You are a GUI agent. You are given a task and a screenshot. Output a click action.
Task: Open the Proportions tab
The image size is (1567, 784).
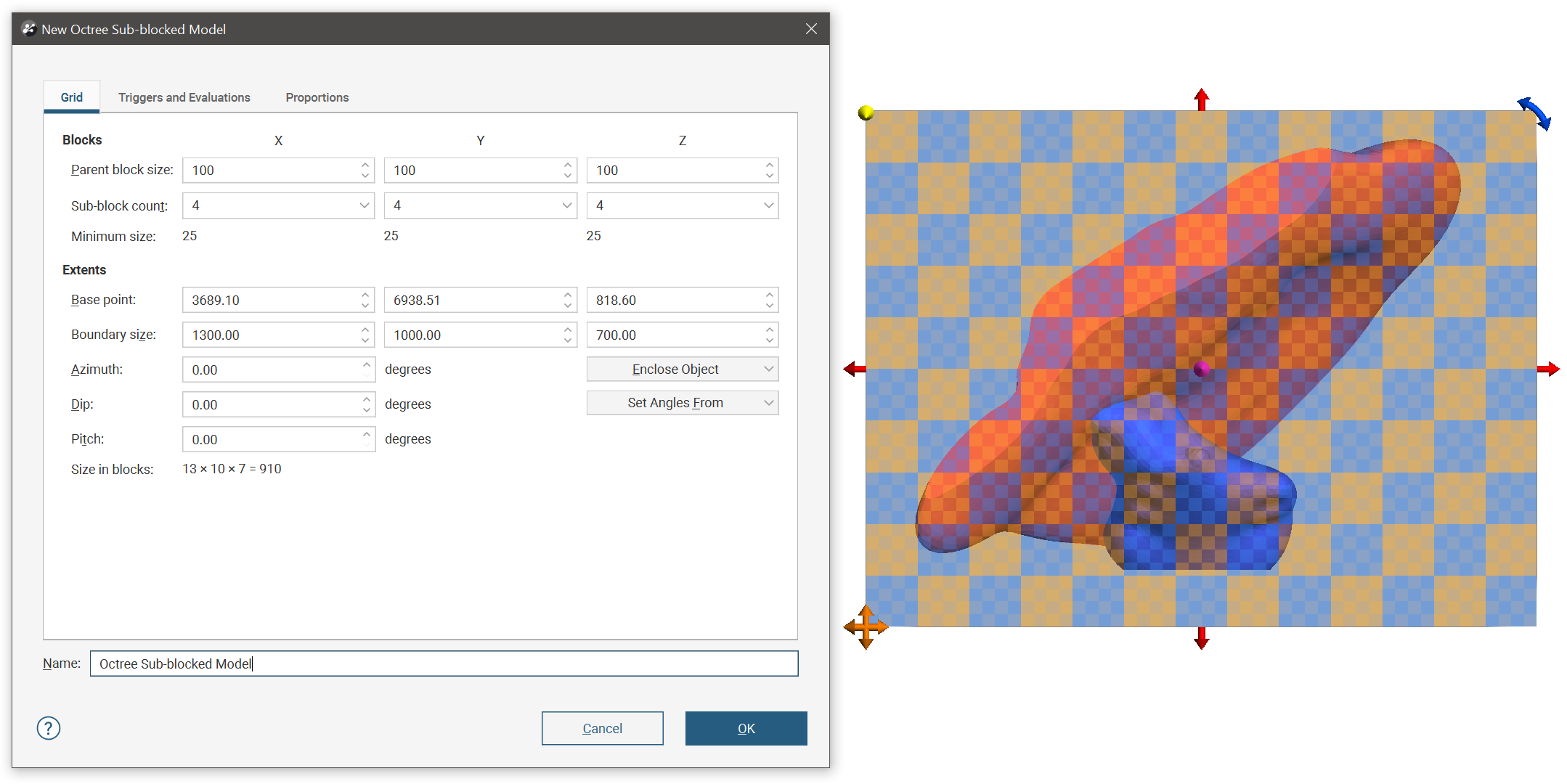[317, 97]
